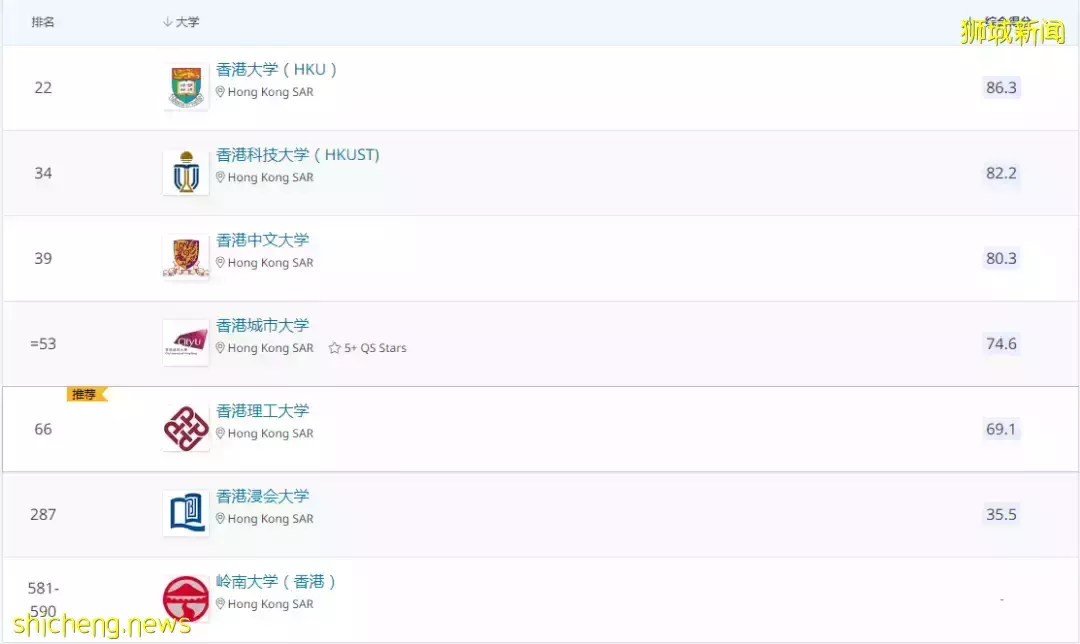
Task: Click the HKU university crest logo
Action: click(186, 87)
